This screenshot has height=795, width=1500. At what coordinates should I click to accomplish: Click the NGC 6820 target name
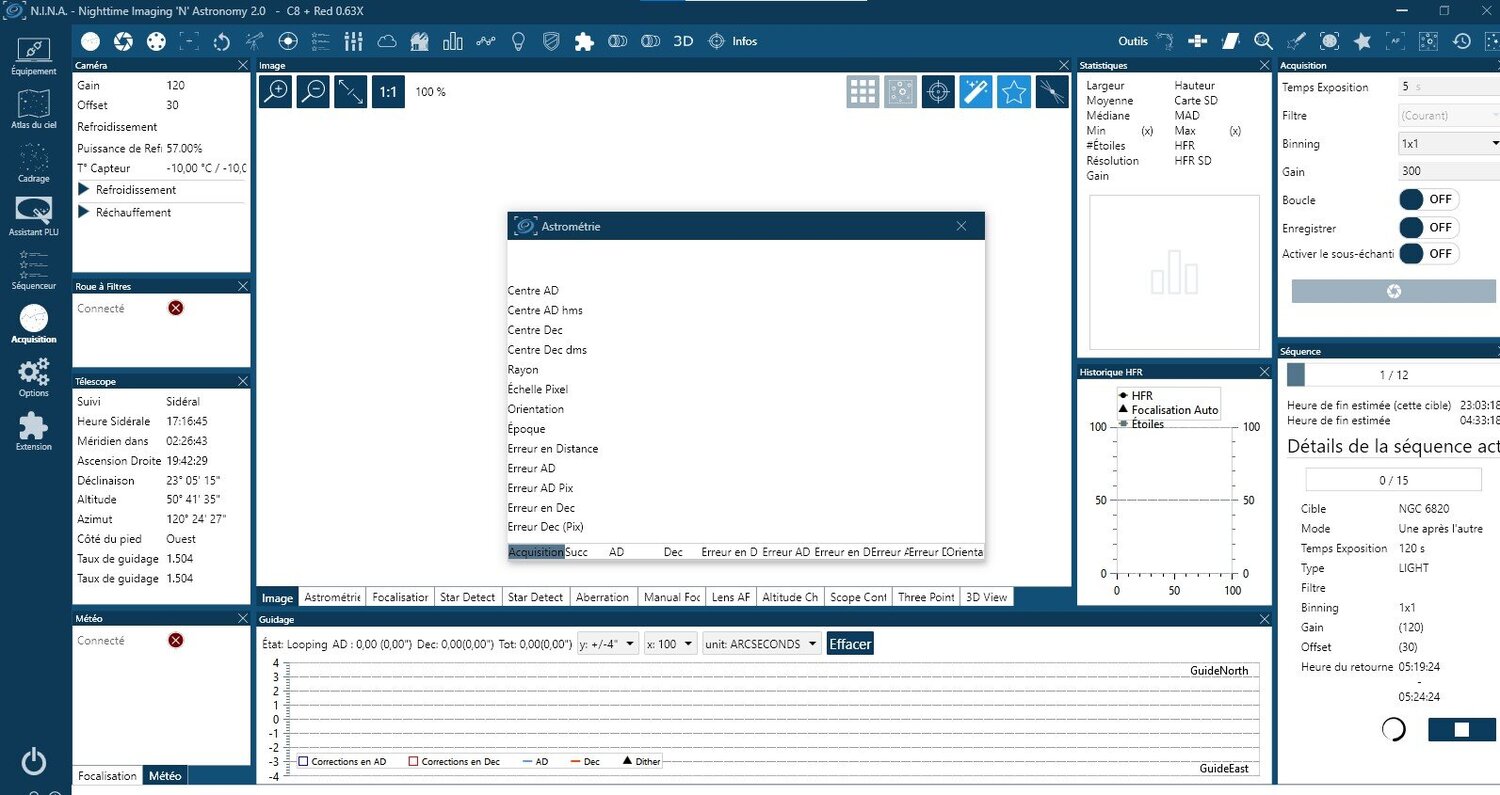1424,509
